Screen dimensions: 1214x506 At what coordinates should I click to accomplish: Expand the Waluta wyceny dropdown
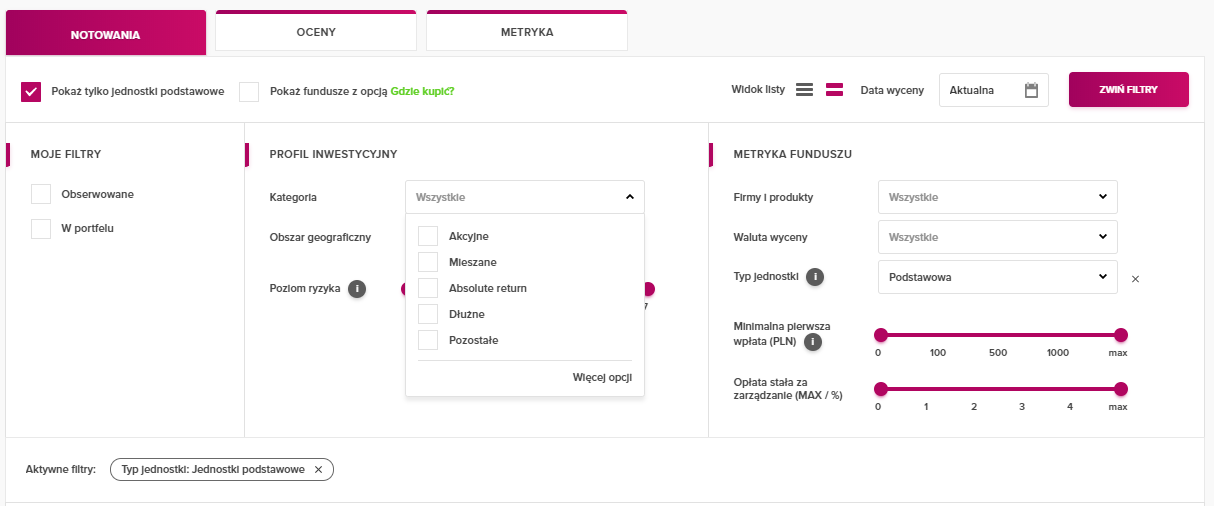coord(997,237)
